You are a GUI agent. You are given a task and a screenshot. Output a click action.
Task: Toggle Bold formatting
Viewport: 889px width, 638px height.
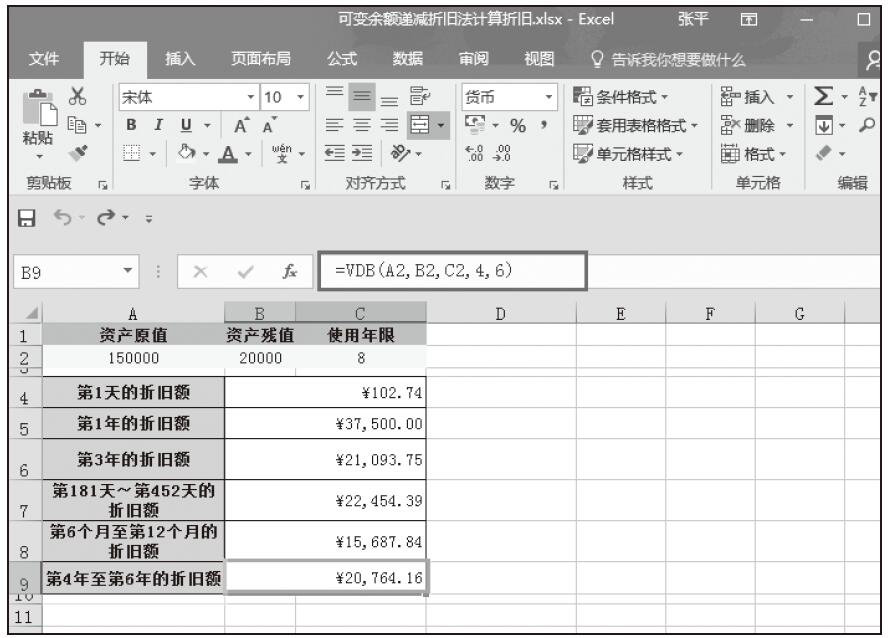coord(130,127)
